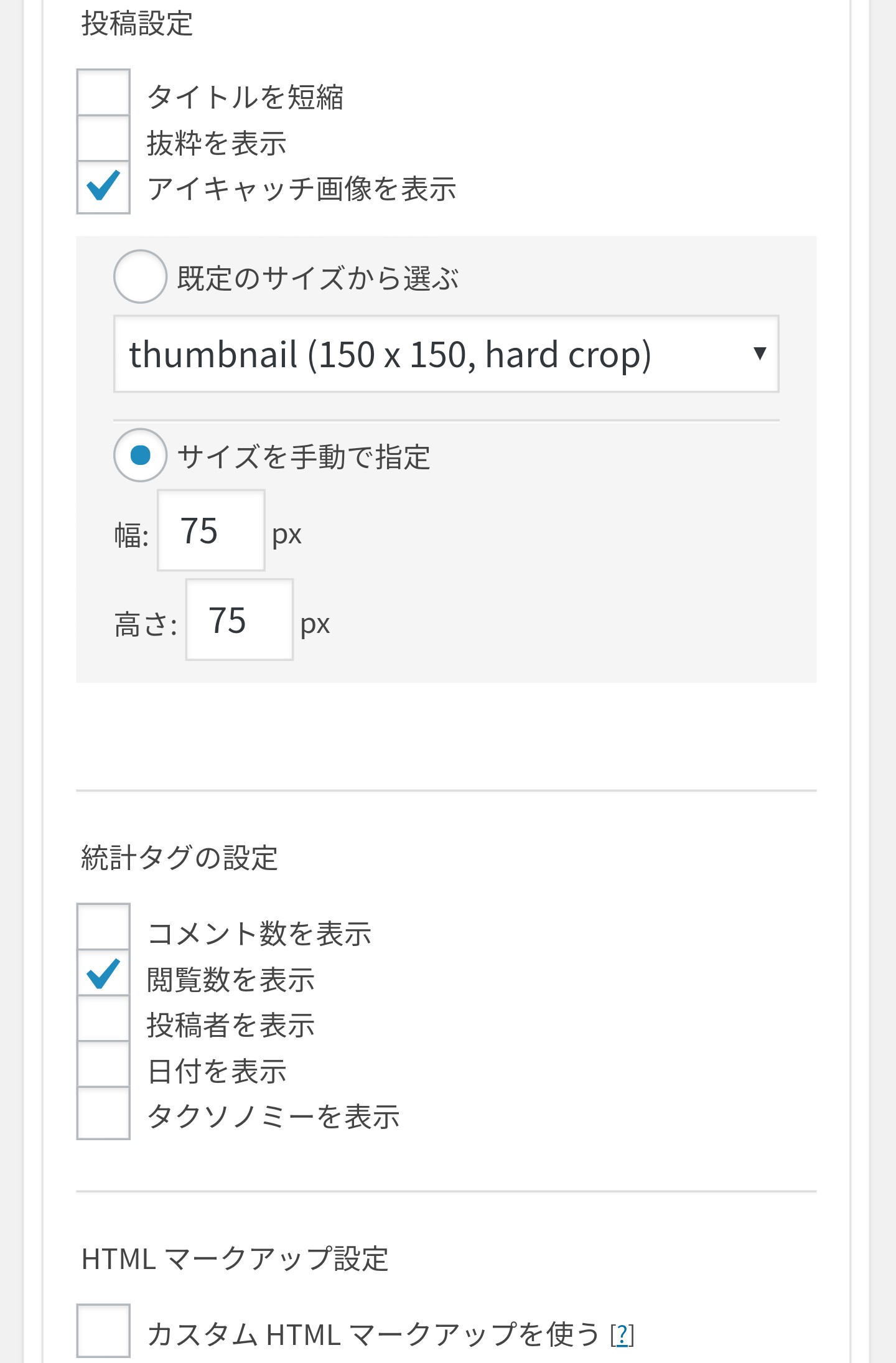Uncheck アイキャッチ画像を表示 checkbox

pos(103,187)
